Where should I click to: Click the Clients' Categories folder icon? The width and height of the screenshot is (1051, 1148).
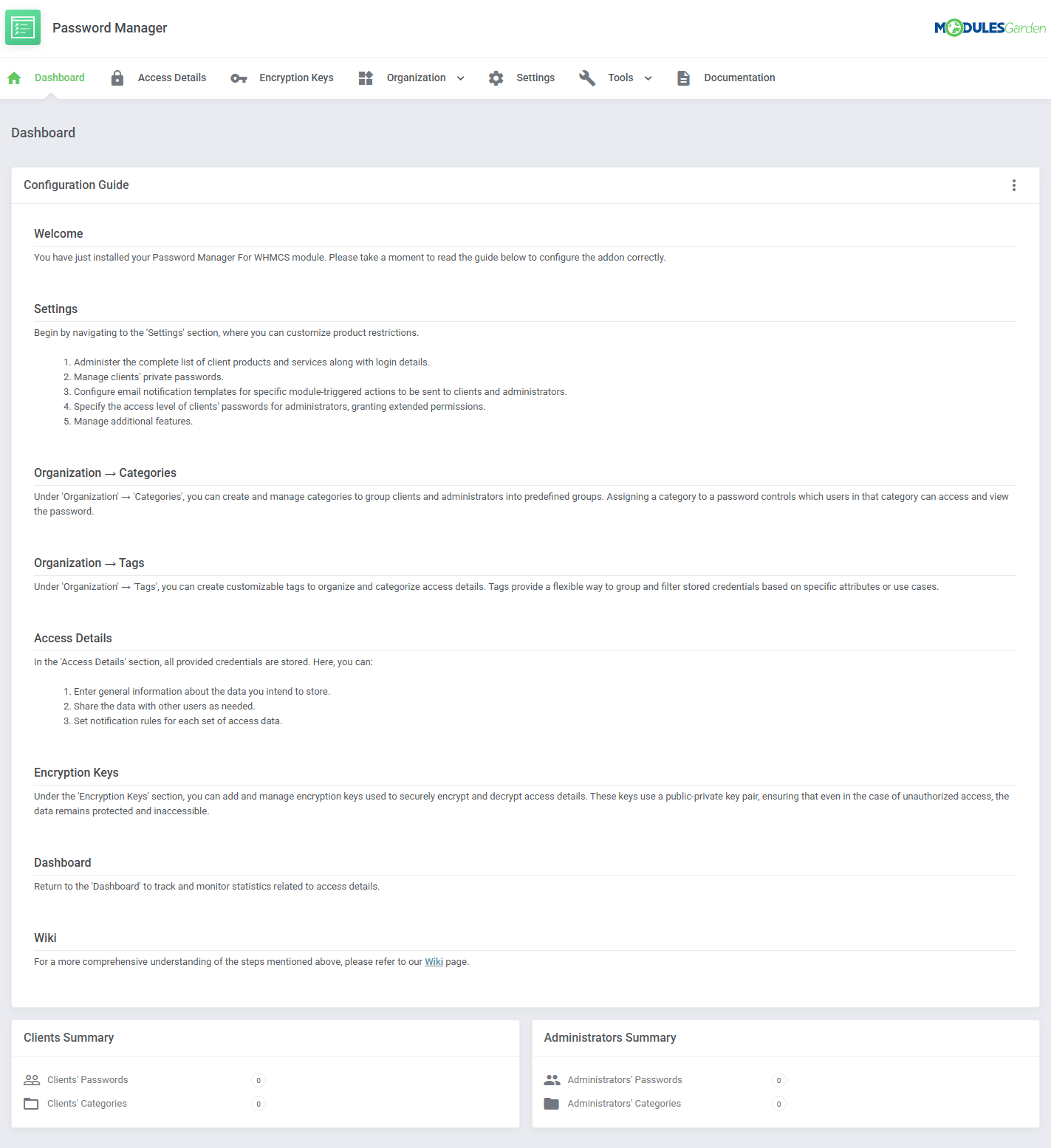(31, 1104)
